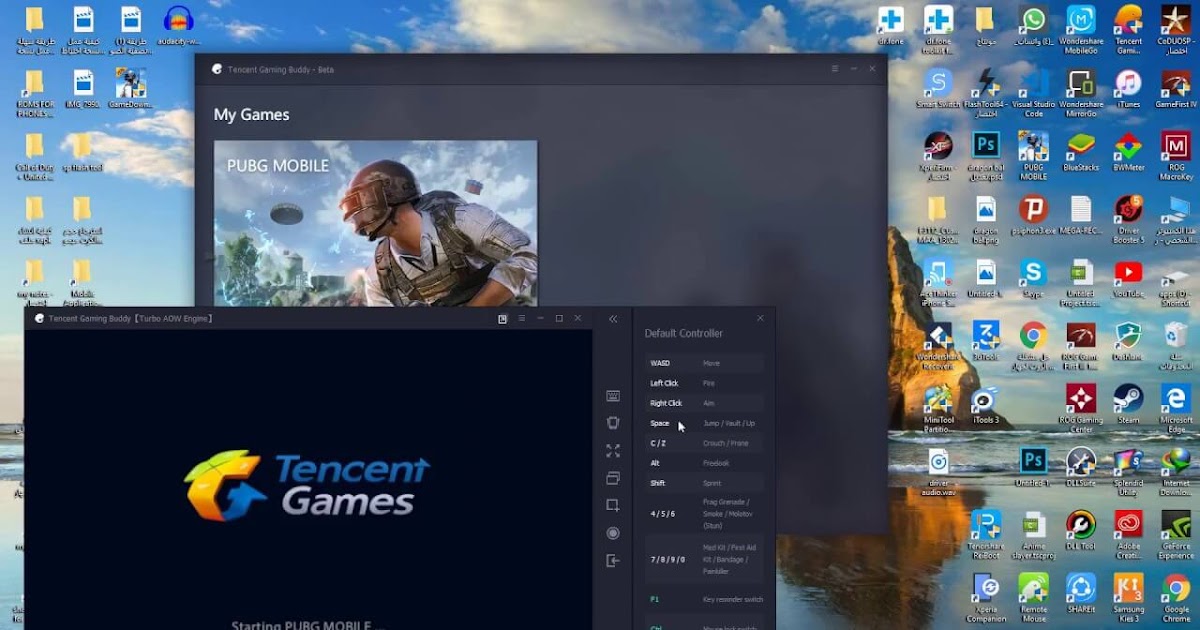The width and height of the screenshot is (1200, 630).
Task: Open the Driver Booster 5 desktop icon
Action: point(1128,218)
